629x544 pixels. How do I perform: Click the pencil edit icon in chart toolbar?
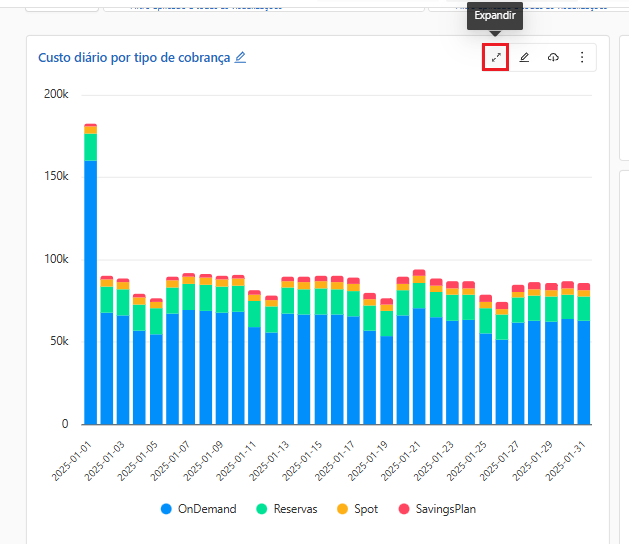pyautogui.click(x=525, y=58)
